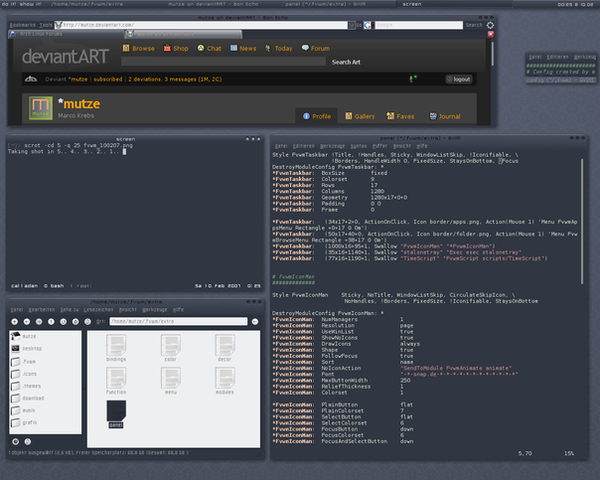Open the News icon on deviantART
The height and width of the screenshot is (480, 600).
(x=233, y=48)
